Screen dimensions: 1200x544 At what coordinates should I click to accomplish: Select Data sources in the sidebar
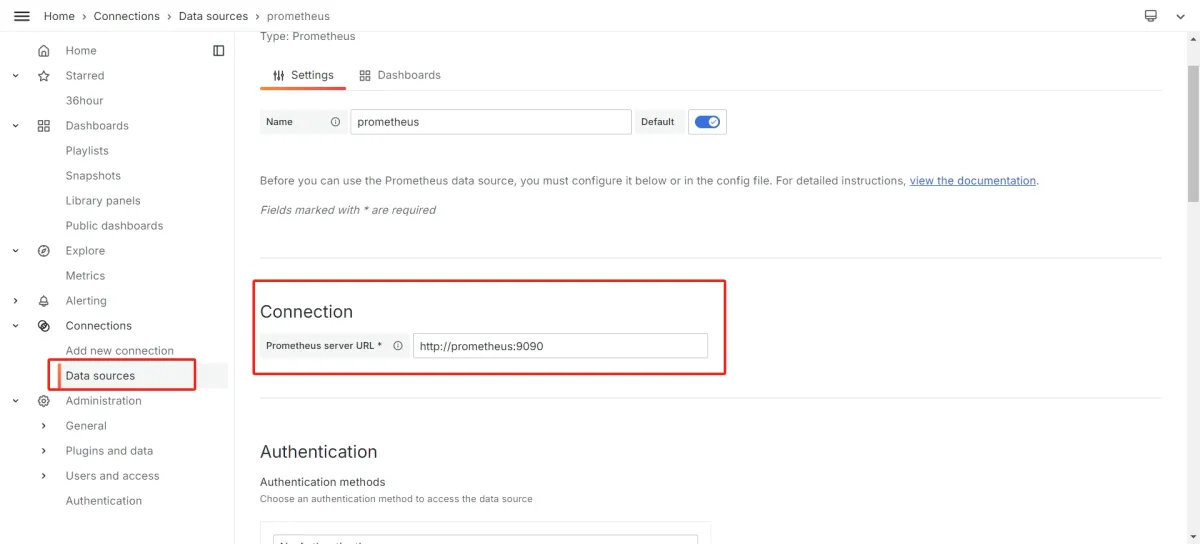pyautogui.click(x=100, y=376)
